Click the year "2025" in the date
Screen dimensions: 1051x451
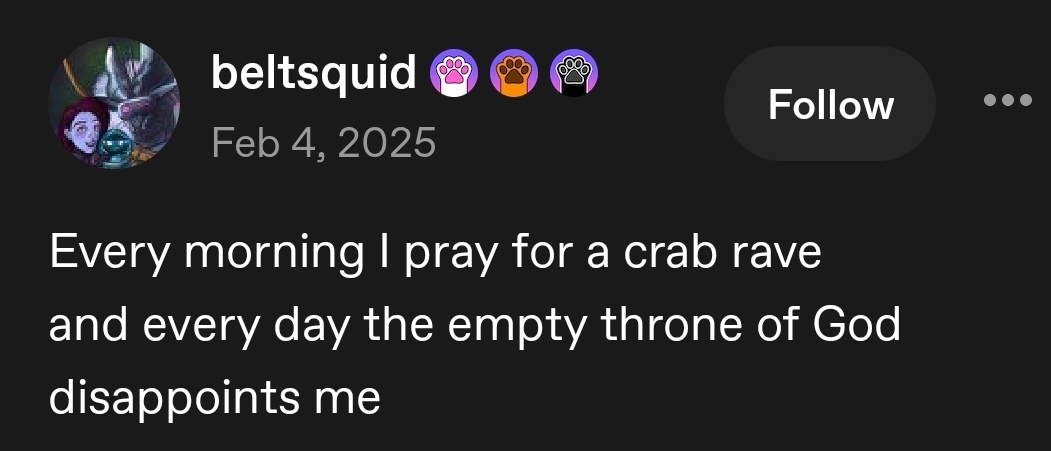click(x=388, y=143)
